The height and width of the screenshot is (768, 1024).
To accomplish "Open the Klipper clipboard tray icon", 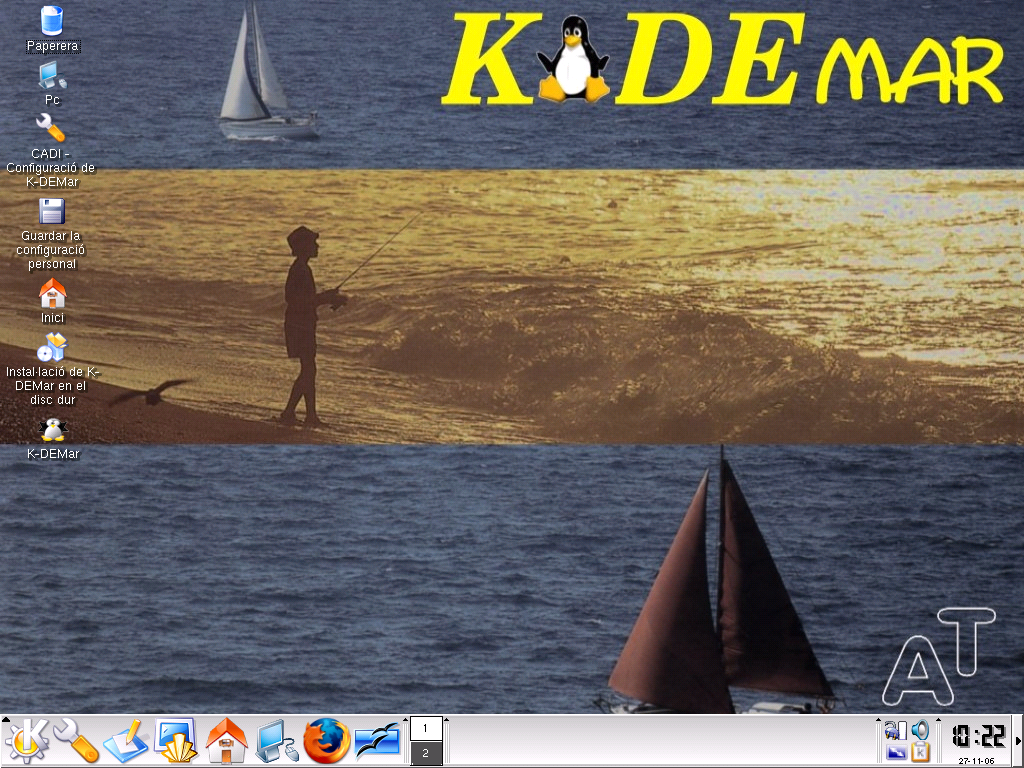I will [x=920, y=752].
